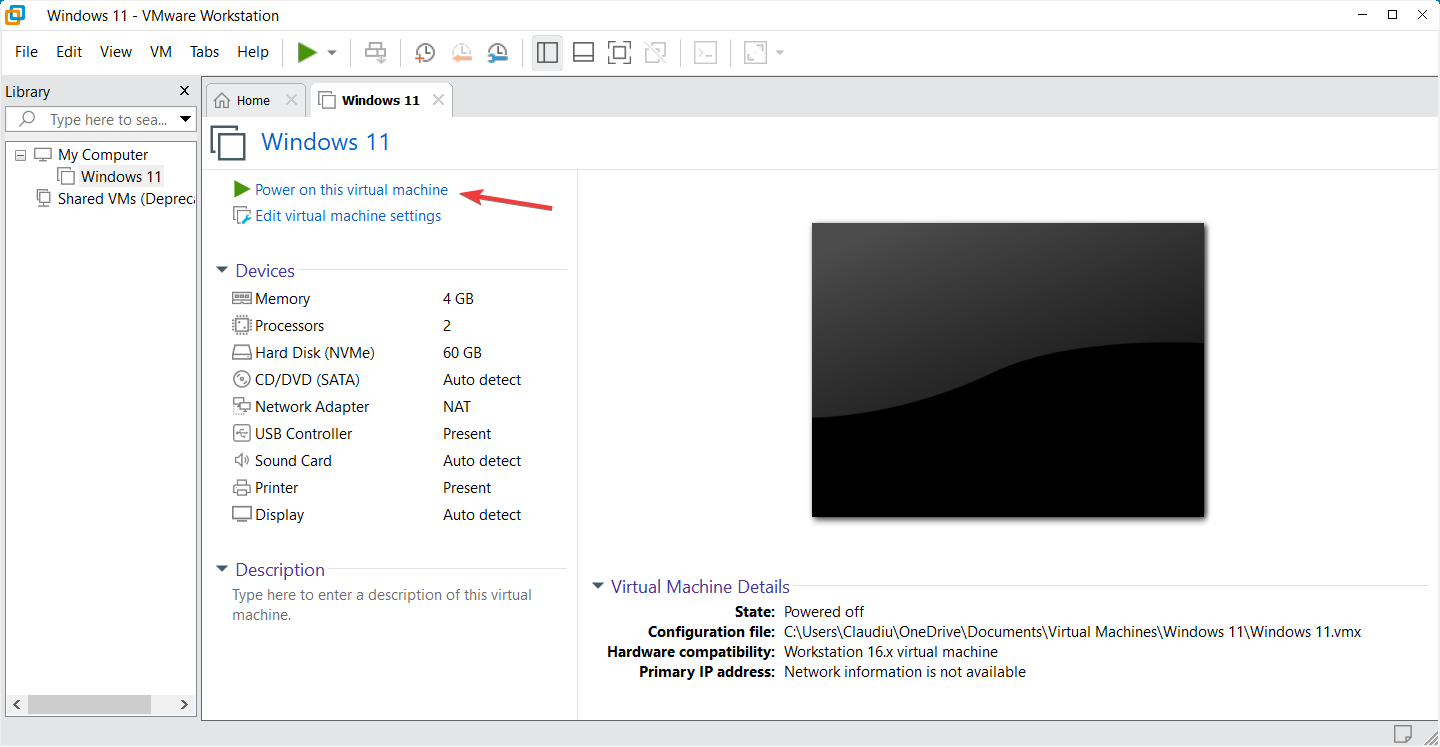This screenshot has height=747, width=1440.
Task: Open the stretch mode dropdown arrow
Action: (x=780, y=53)
